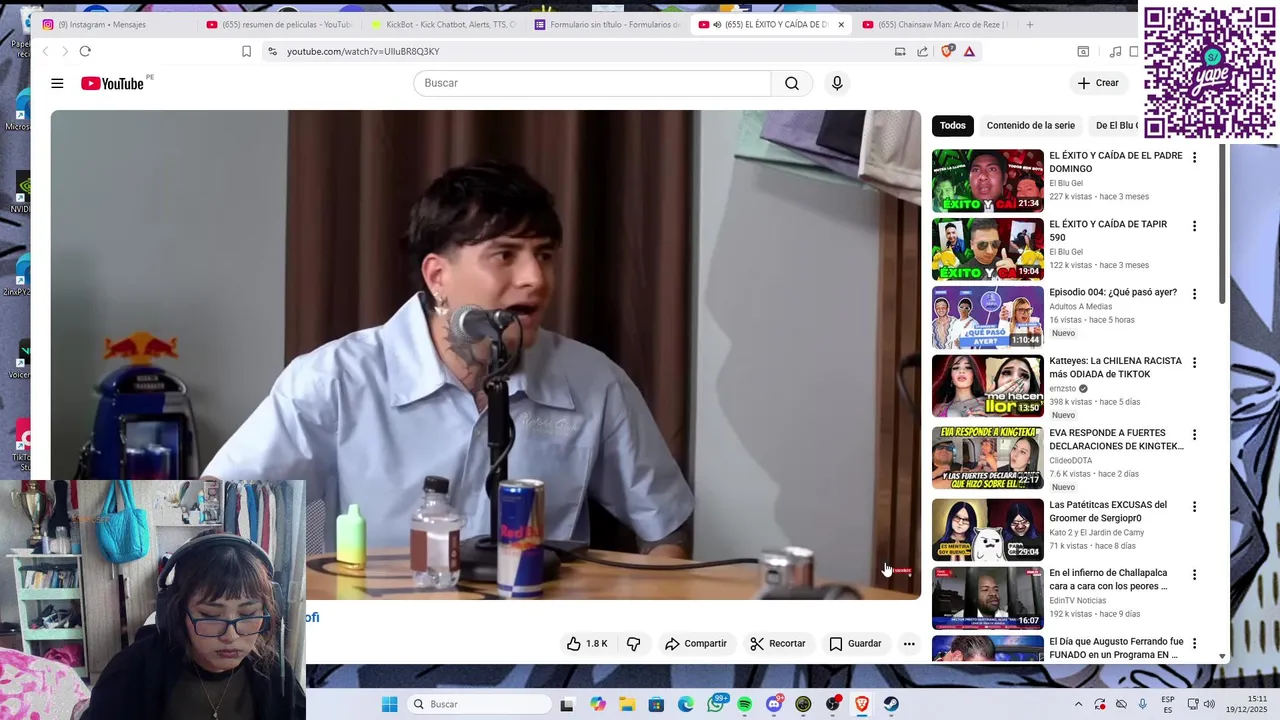Open more actions three-dot menu under video
The width and height of the screenshot is (1280, 720).
tap(909, 644)
